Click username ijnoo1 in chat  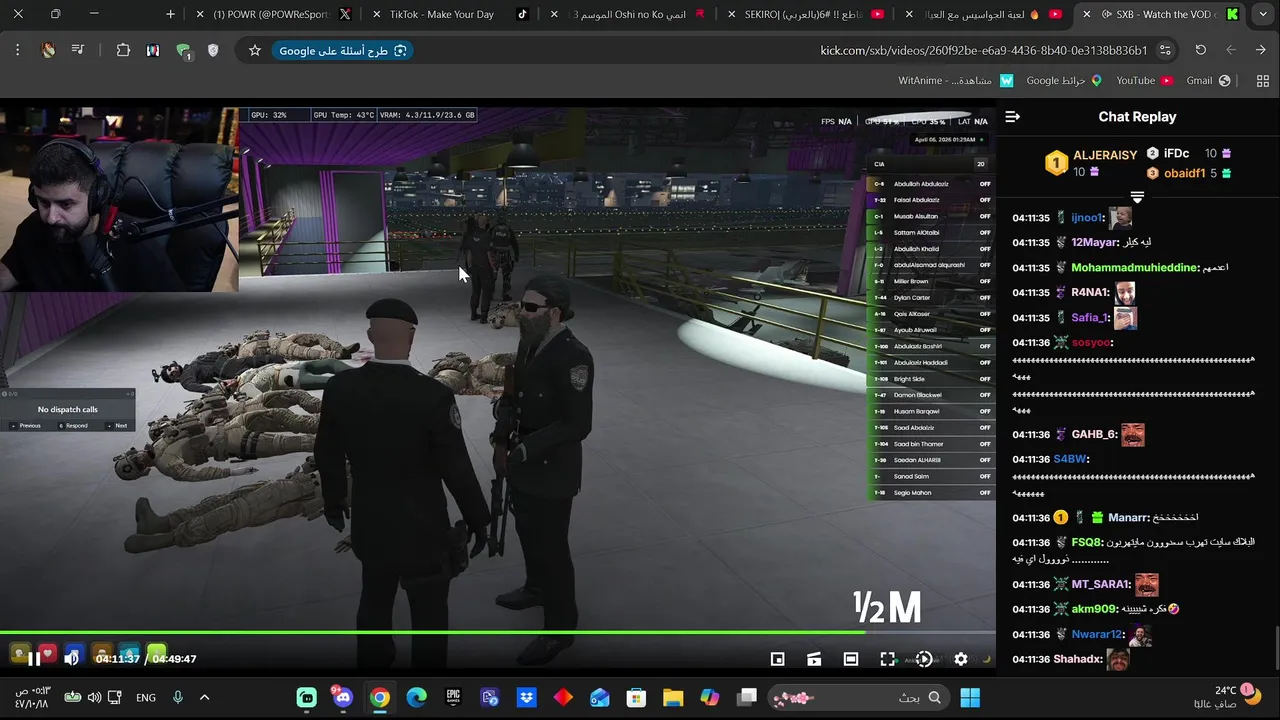[1087, 218]
